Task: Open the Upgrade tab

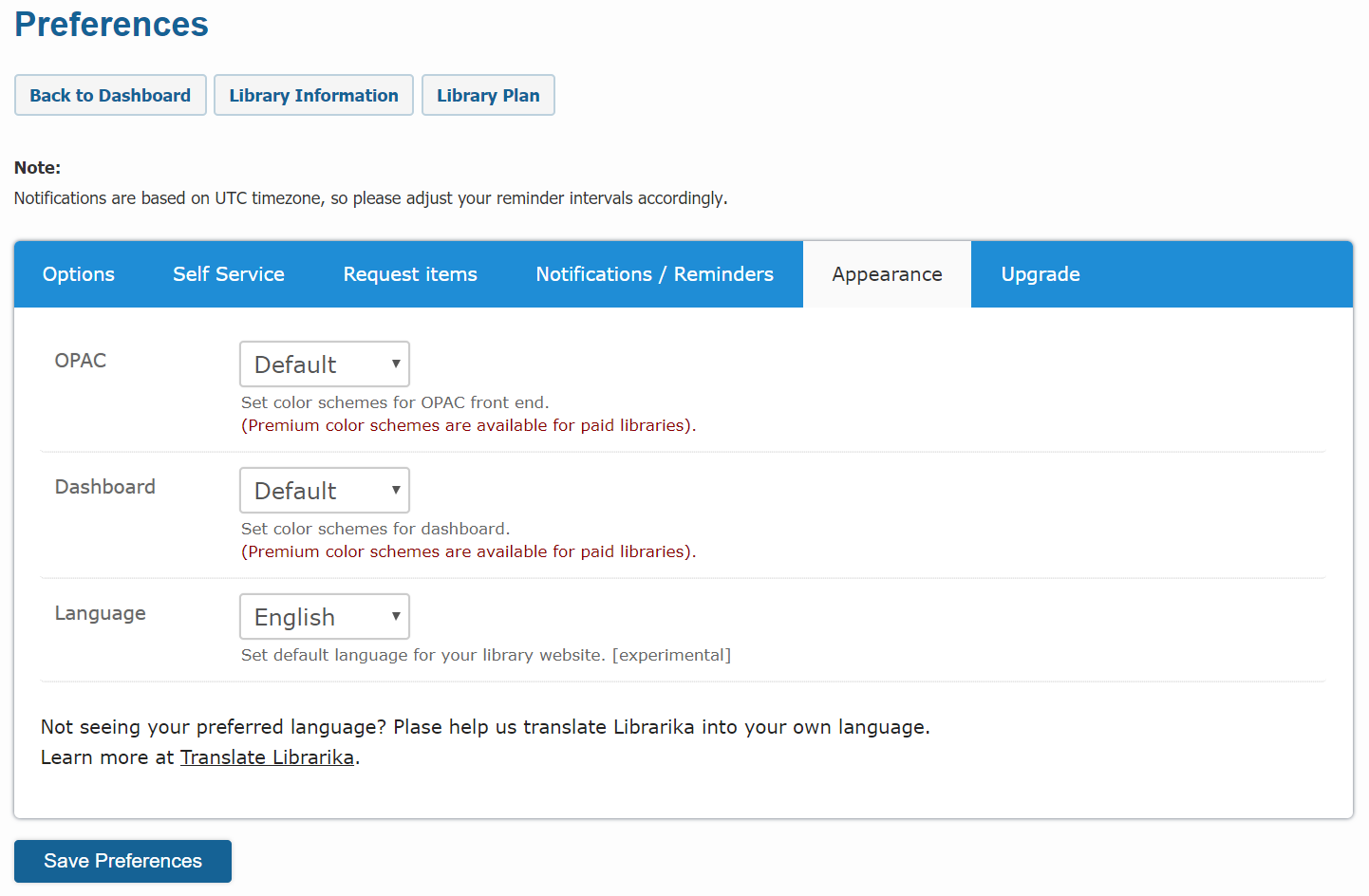Action: 1041,274
